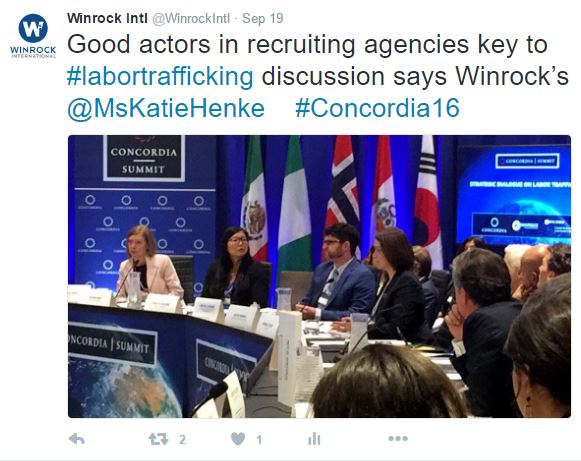Image resolution: width=581 pixels, height=461 pixels.
Task: Retweet using the retweet arrows icon
Action: pos(158,440)
